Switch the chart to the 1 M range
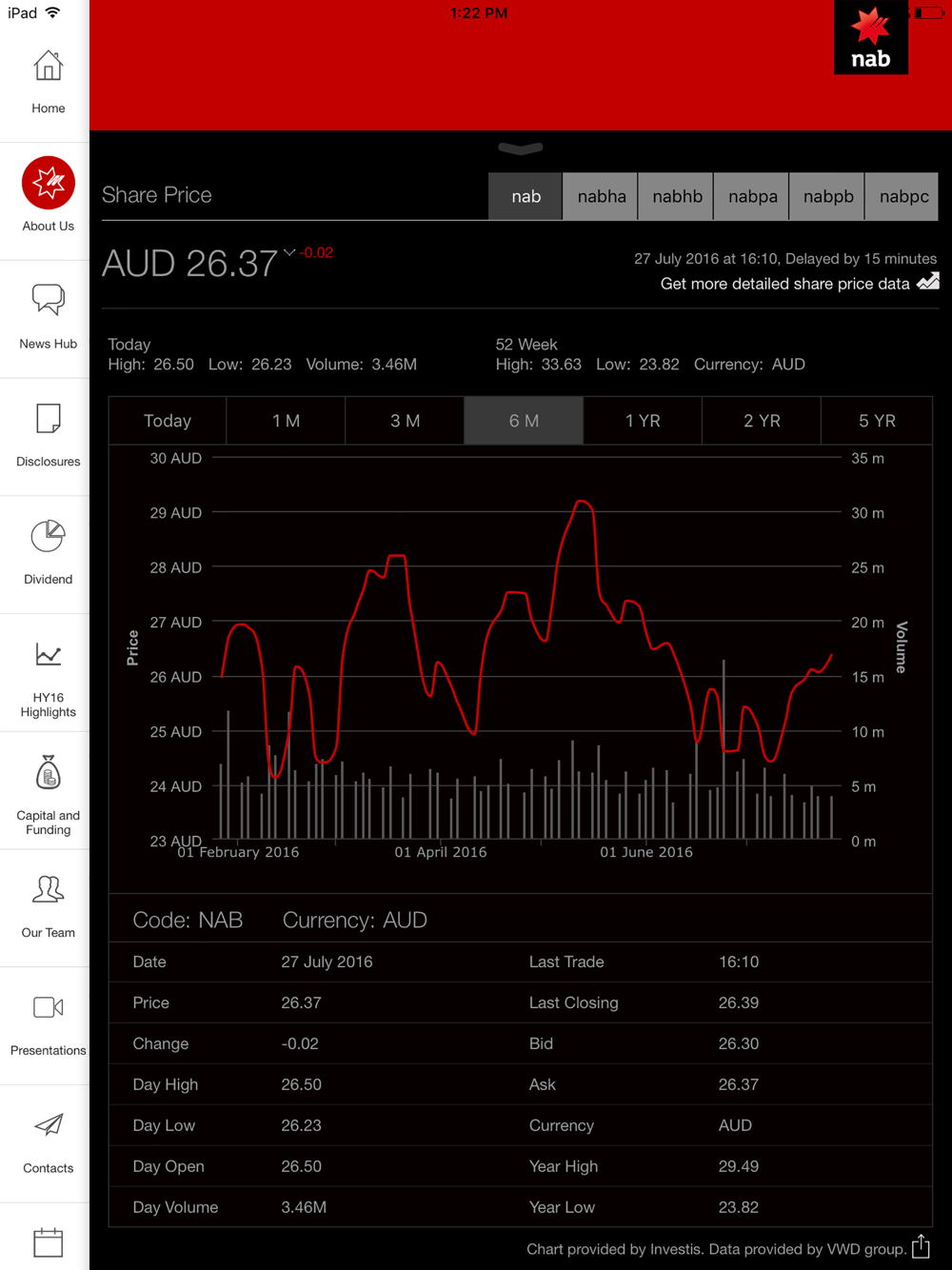The image size is (952, 1270). tap(286, 421)
